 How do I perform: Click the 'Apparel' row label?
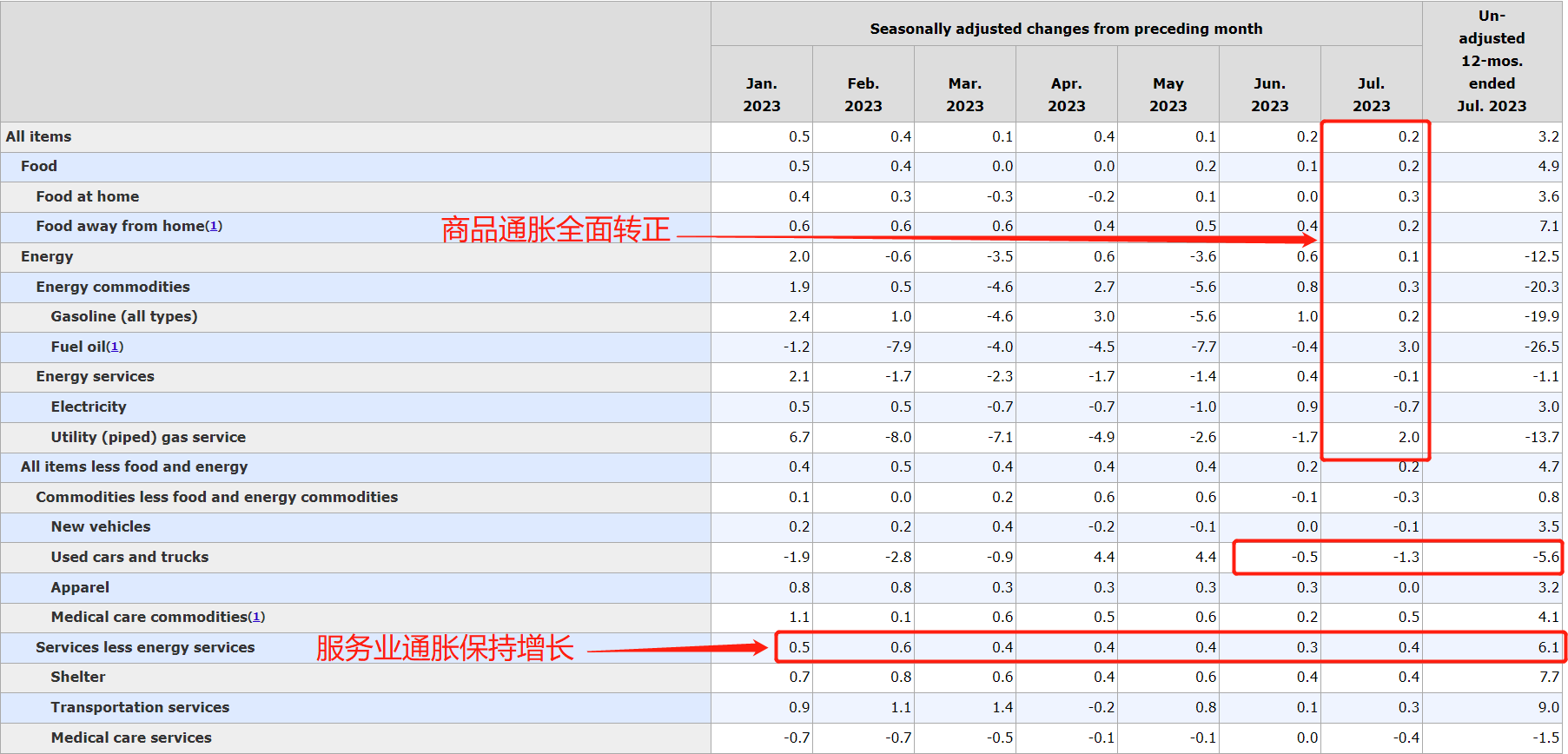(80, 587)
